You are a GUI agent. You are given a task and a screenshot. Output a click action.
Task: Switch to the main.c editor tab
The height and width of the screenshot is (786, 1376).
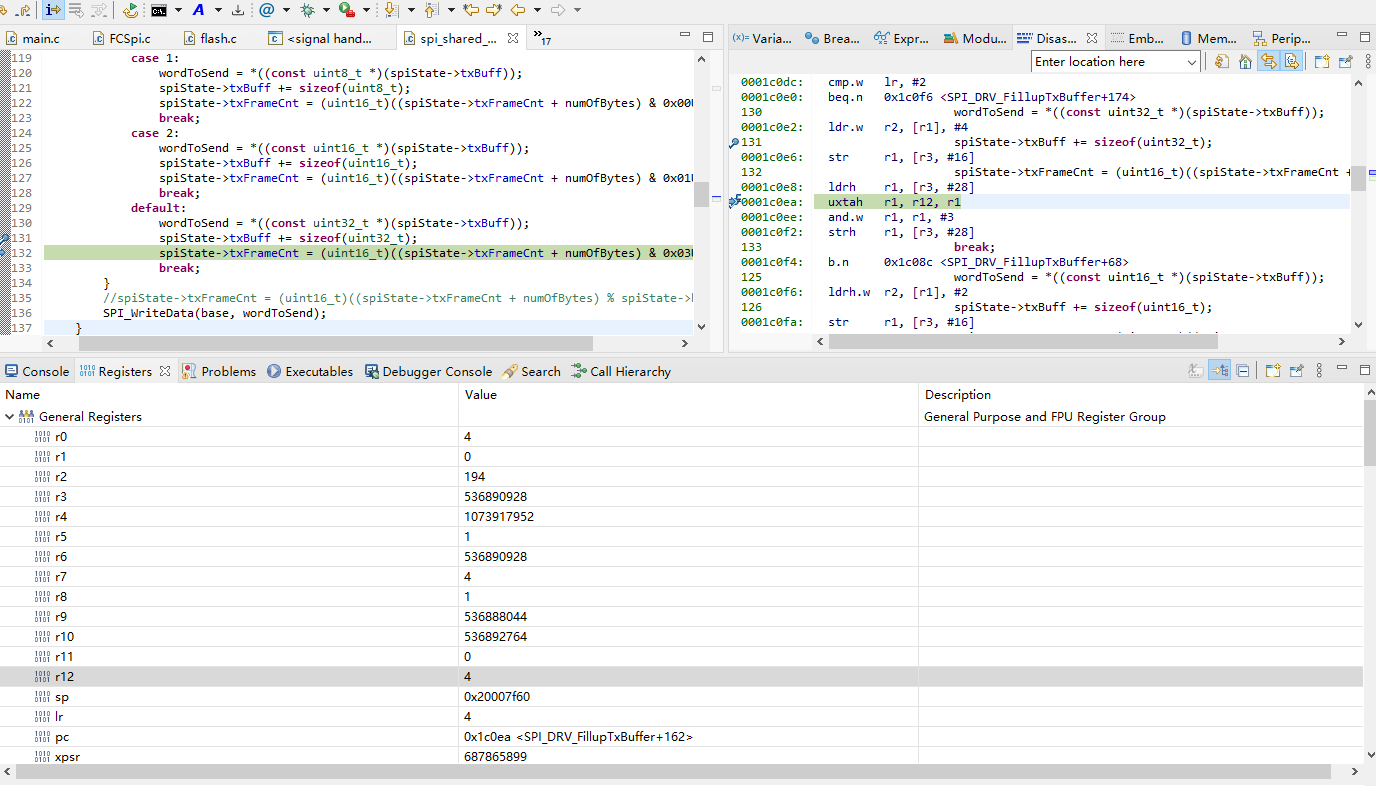tap(33, 38)
